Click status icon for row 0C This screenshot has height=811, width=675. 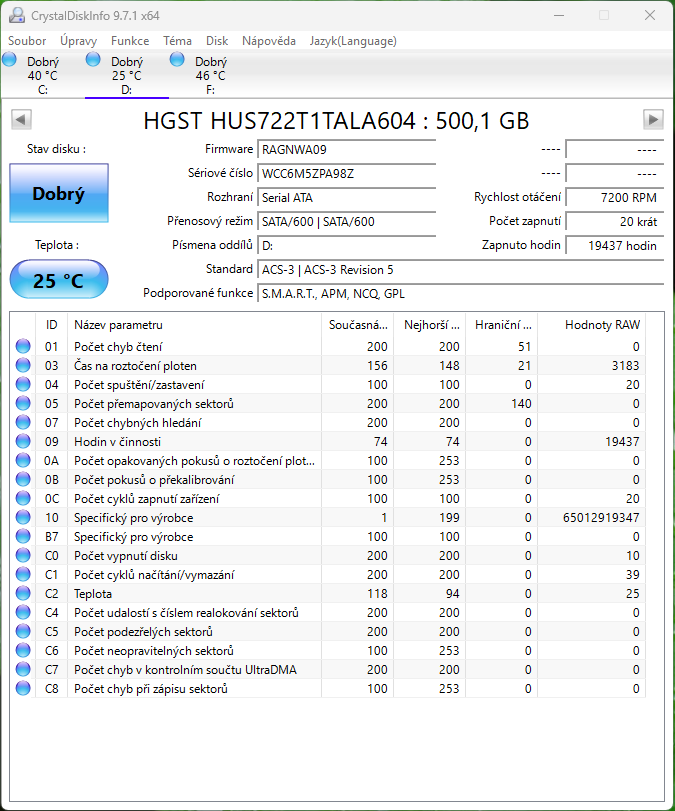23,498
